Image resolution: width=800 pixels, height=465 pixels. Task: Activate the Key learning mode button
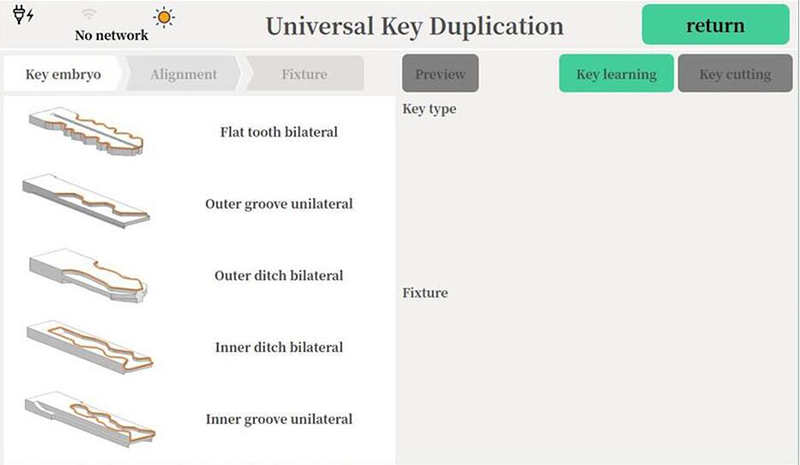[x=616, y=74]
